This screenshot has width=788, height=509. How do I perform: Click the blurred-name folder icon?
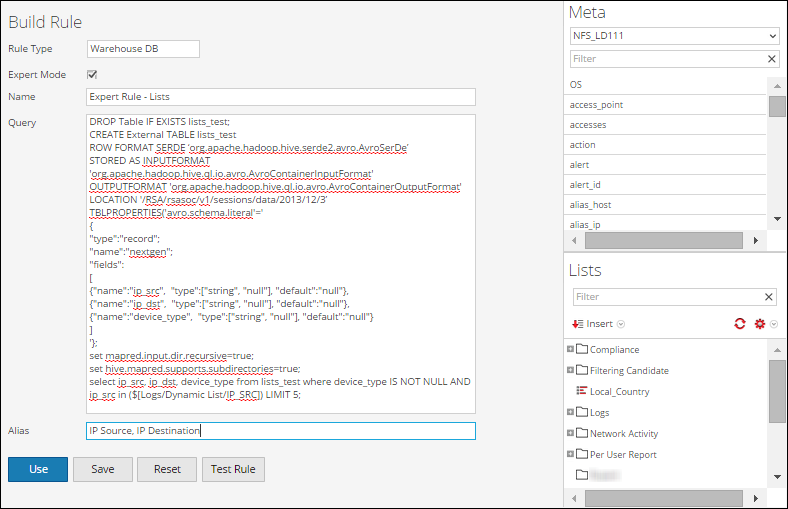coord(581,475)
